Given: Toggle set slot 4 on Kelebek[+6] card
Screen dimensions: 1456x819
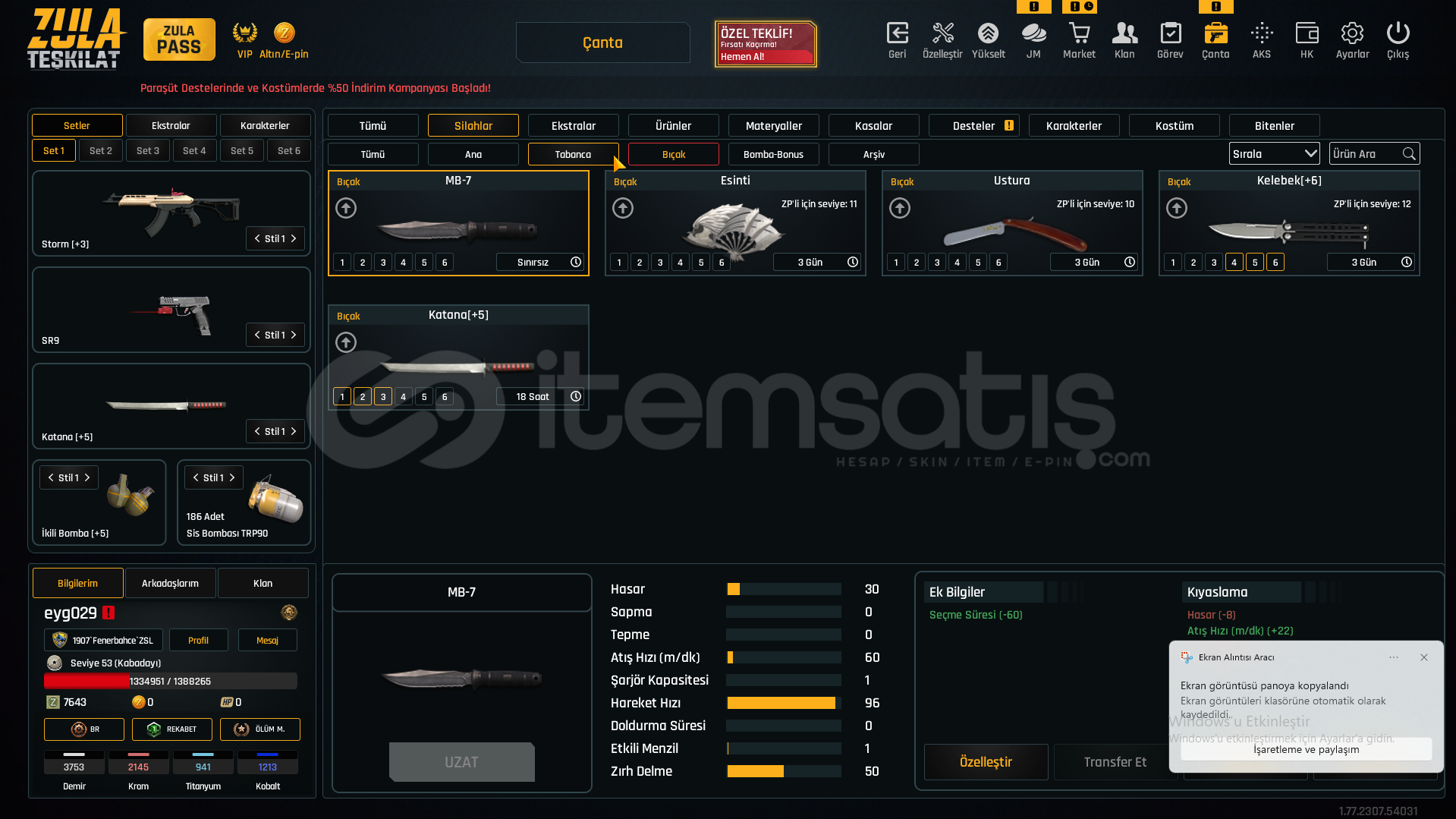Looking at the screenshot, I should pyautogui.click(x=1234, y=263).
